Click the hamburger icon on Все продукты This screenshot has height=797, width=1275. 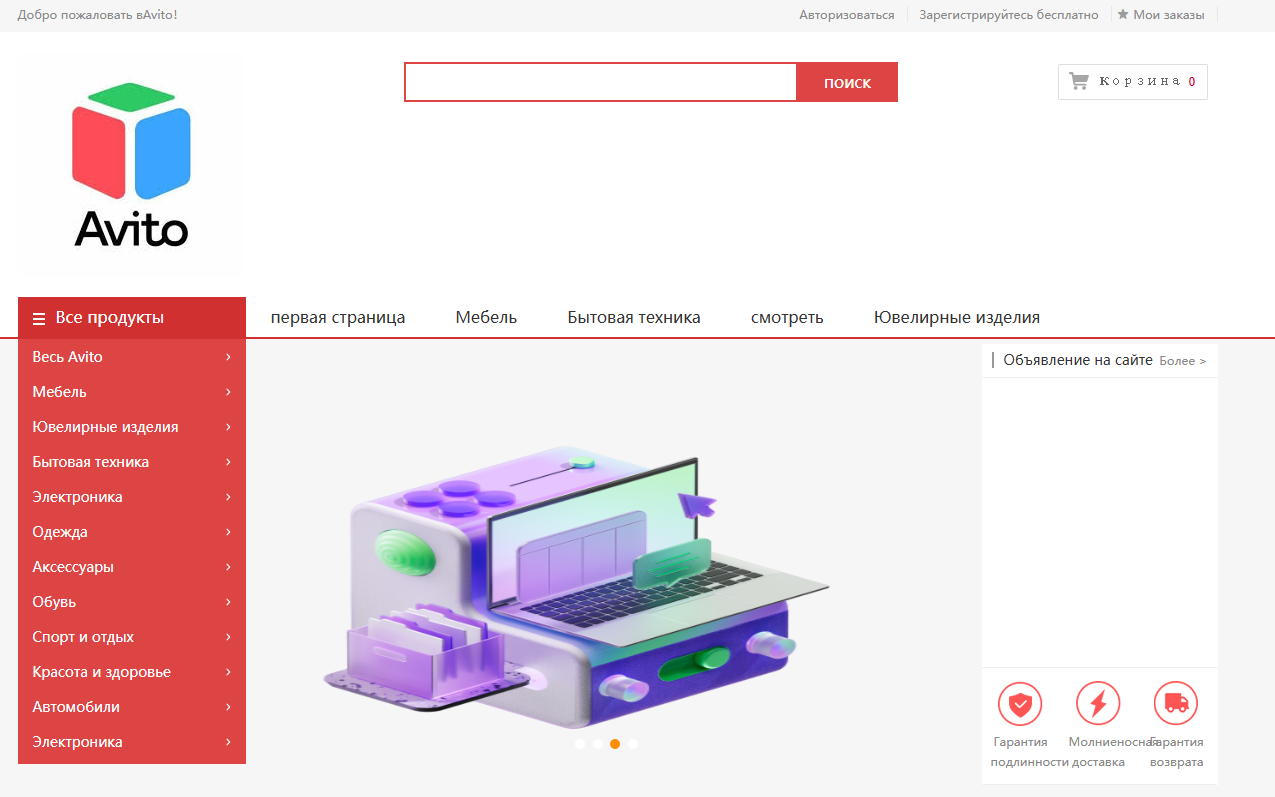coord(38,317)
